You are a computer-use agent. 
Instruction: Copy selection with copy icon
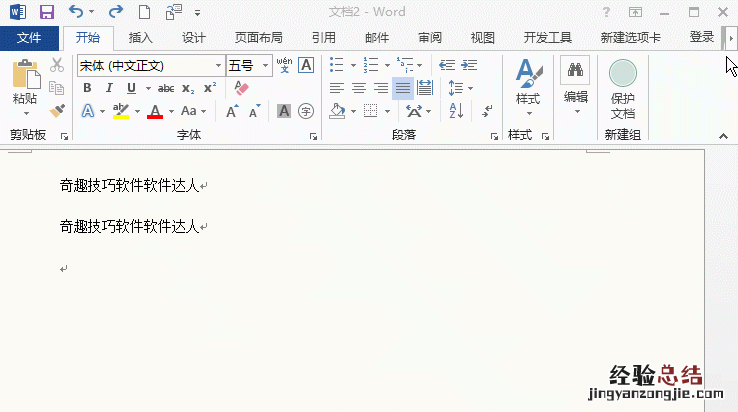pos(57,88)
